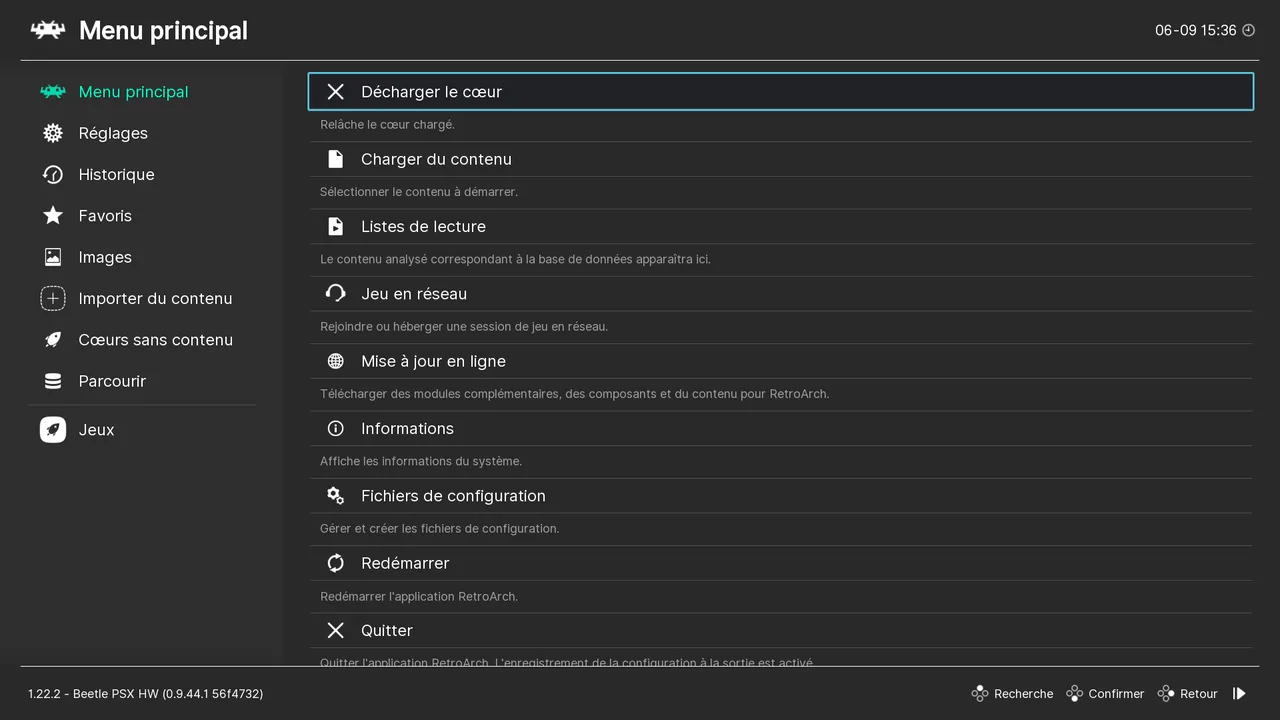Image resolution: width=1280 pixels, height=720 pixels.
Task: Click the X icon beside Décharger le cœur
Action: point(336,92)
